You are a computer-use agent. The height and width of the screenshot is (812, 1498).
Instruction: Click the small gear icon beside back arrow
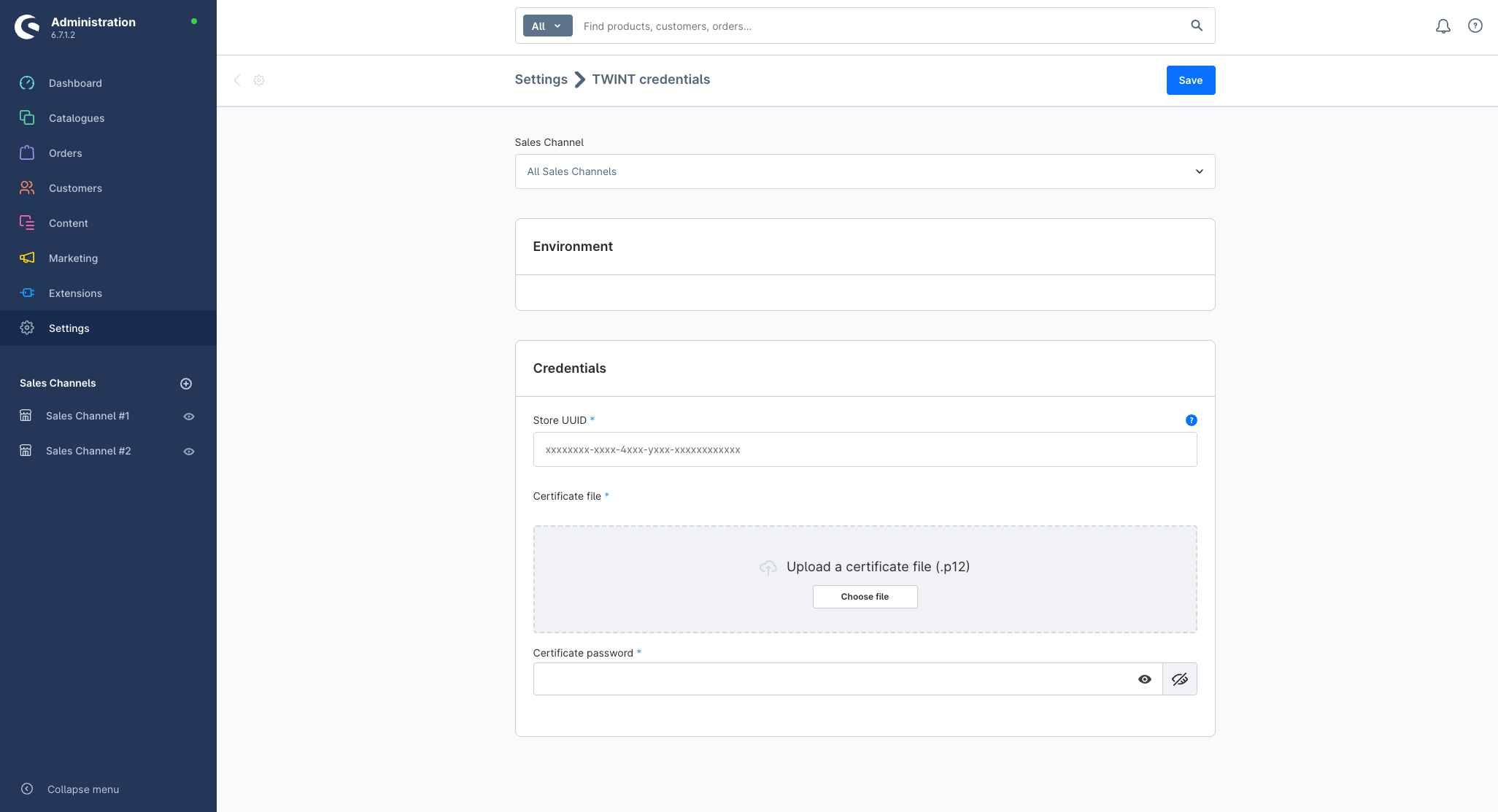[x=259, y=80]
